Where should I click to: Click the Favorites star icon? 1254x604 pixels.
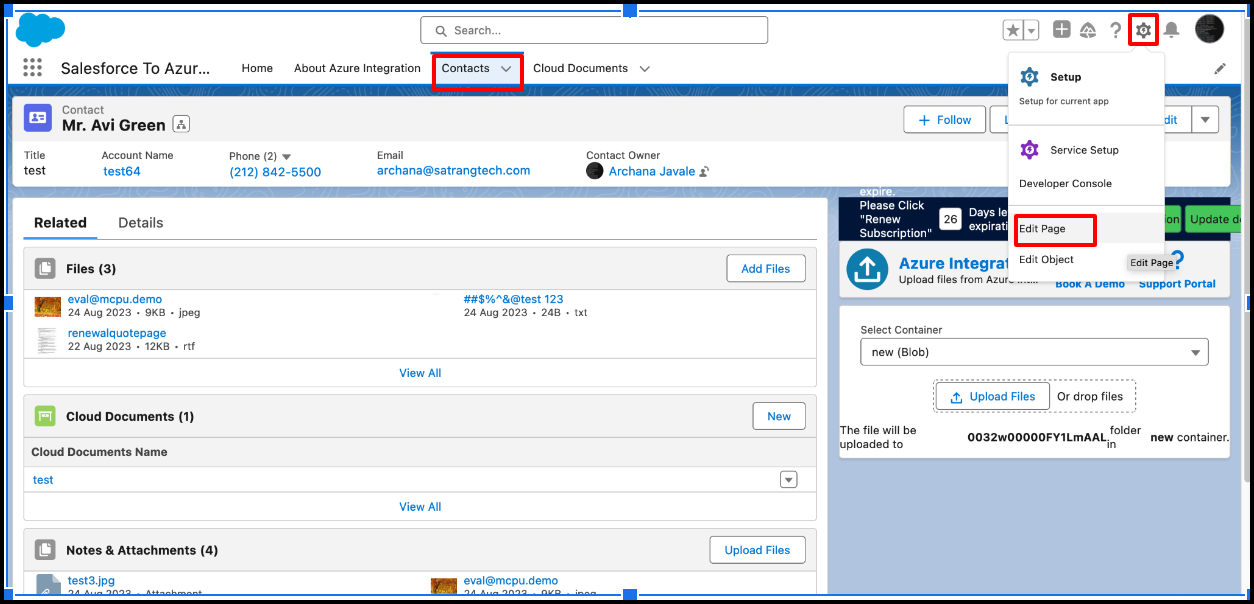[1012, 30]
